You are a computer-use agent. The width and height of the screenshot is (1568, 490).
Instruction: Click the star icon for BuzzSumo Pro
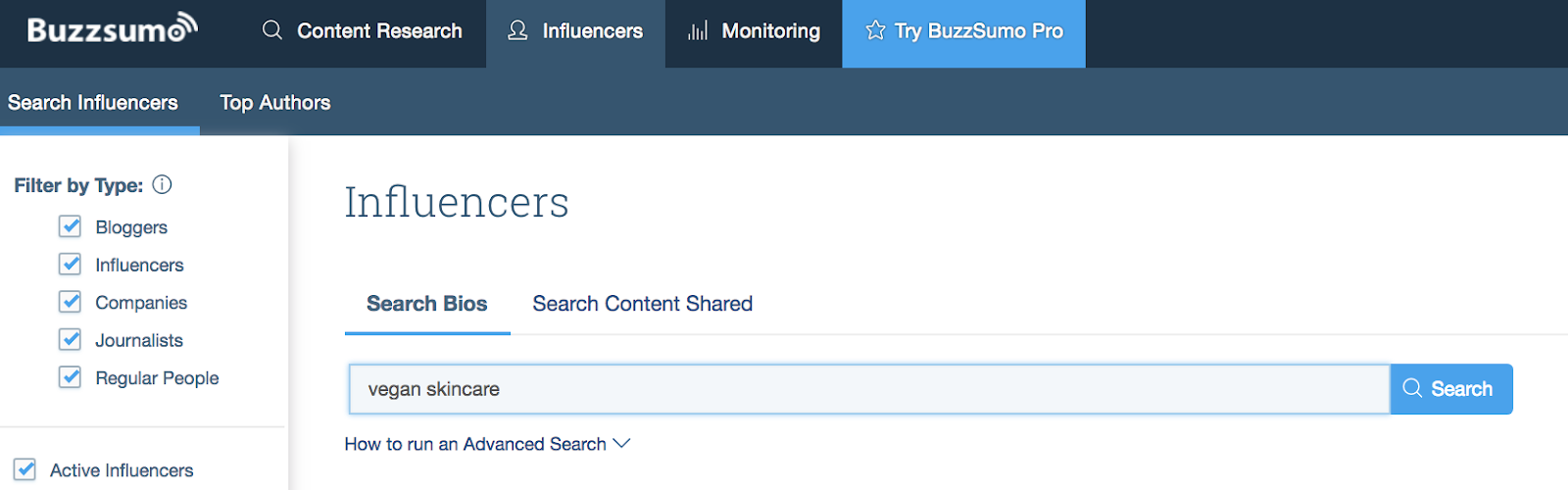point(875,30)
